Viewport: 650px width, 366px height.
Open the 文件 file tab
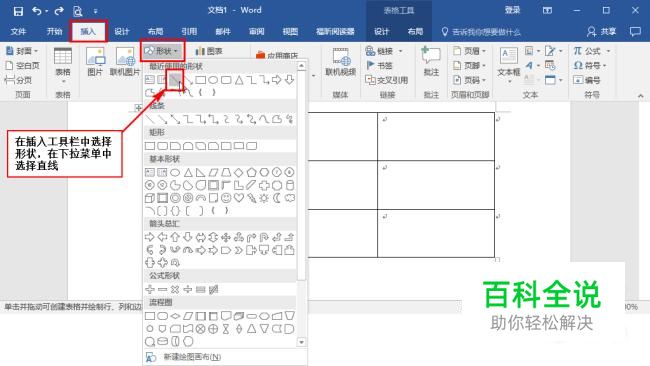(18, 32)
